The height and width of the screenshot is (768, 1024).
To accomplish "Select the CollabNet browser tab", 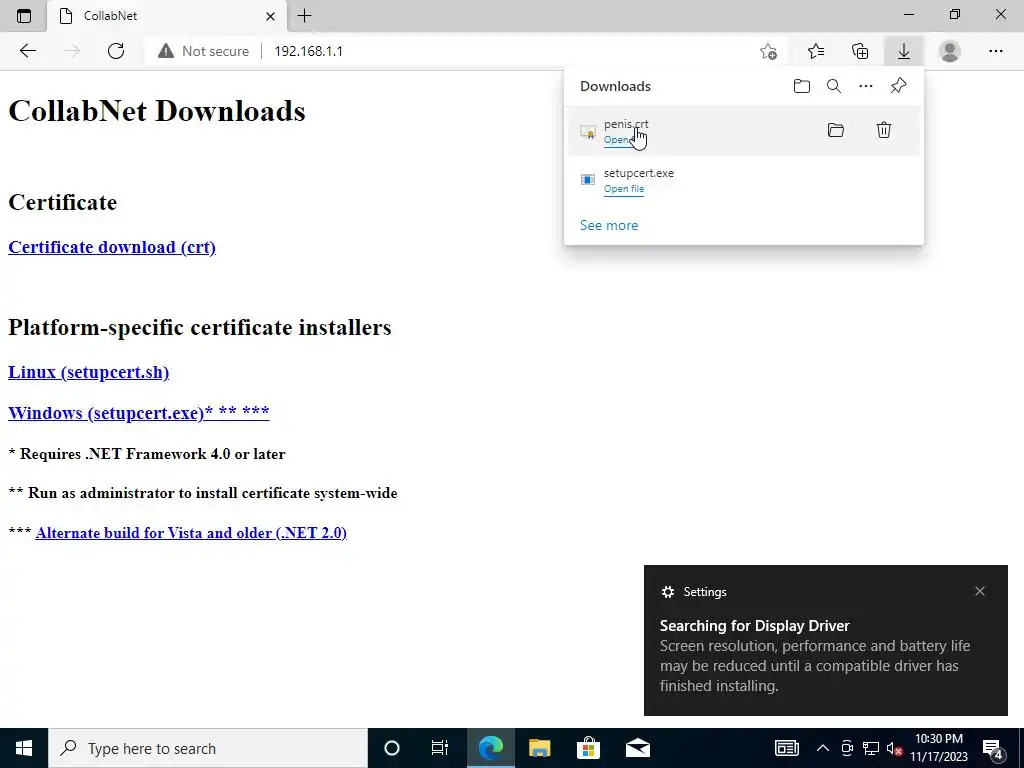I will click(167, 16).
